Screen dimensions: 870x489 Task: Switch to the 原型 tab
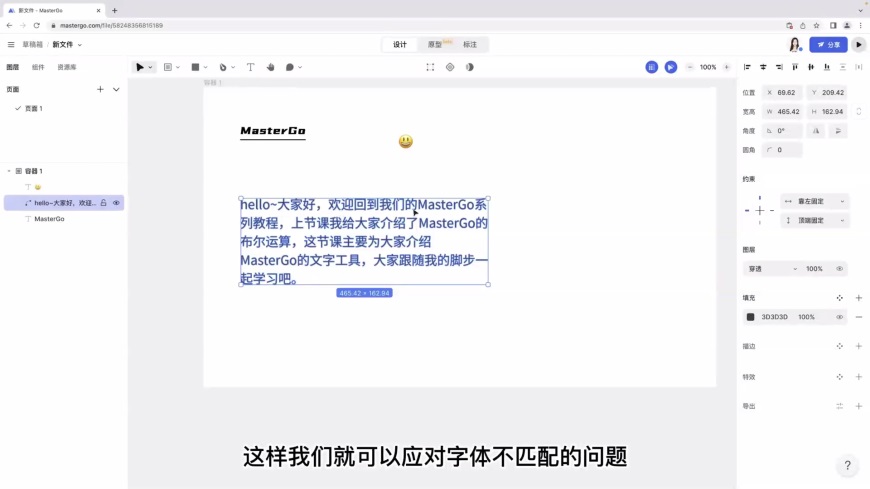pyautogui.click(x=436, y=44)
